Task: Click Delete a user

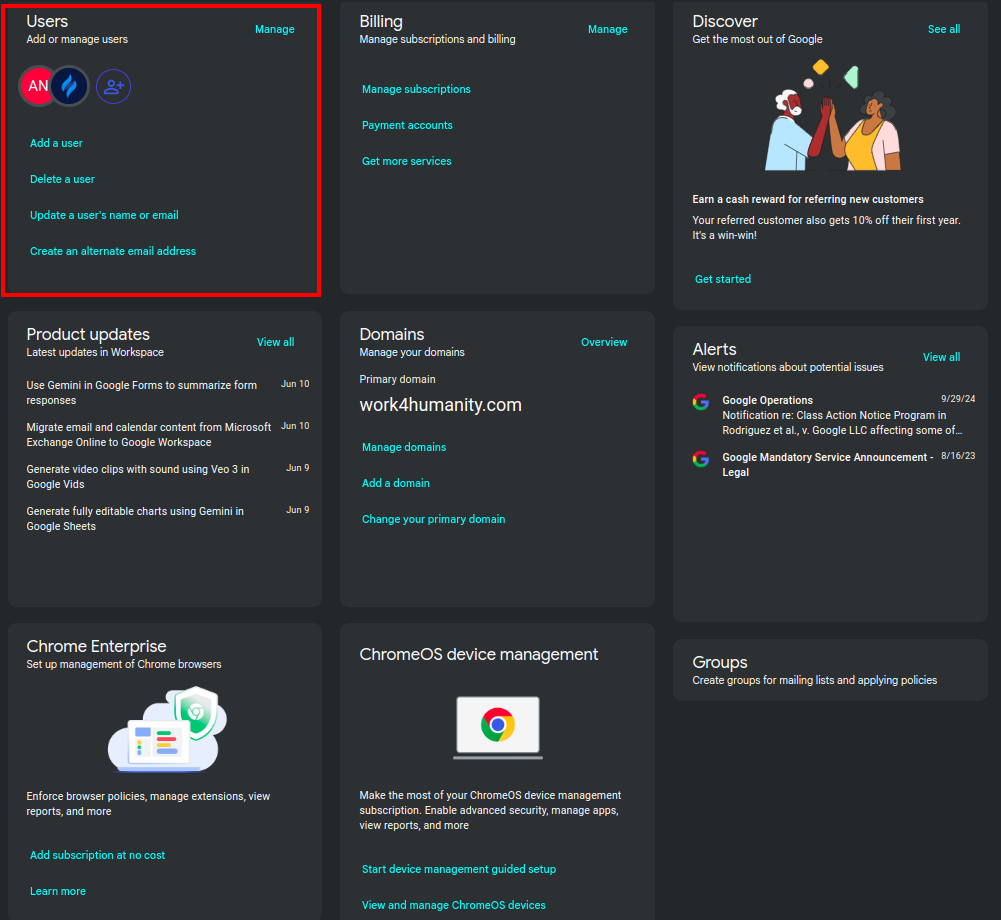Action: pyautogui.click(x=62, y=179)
